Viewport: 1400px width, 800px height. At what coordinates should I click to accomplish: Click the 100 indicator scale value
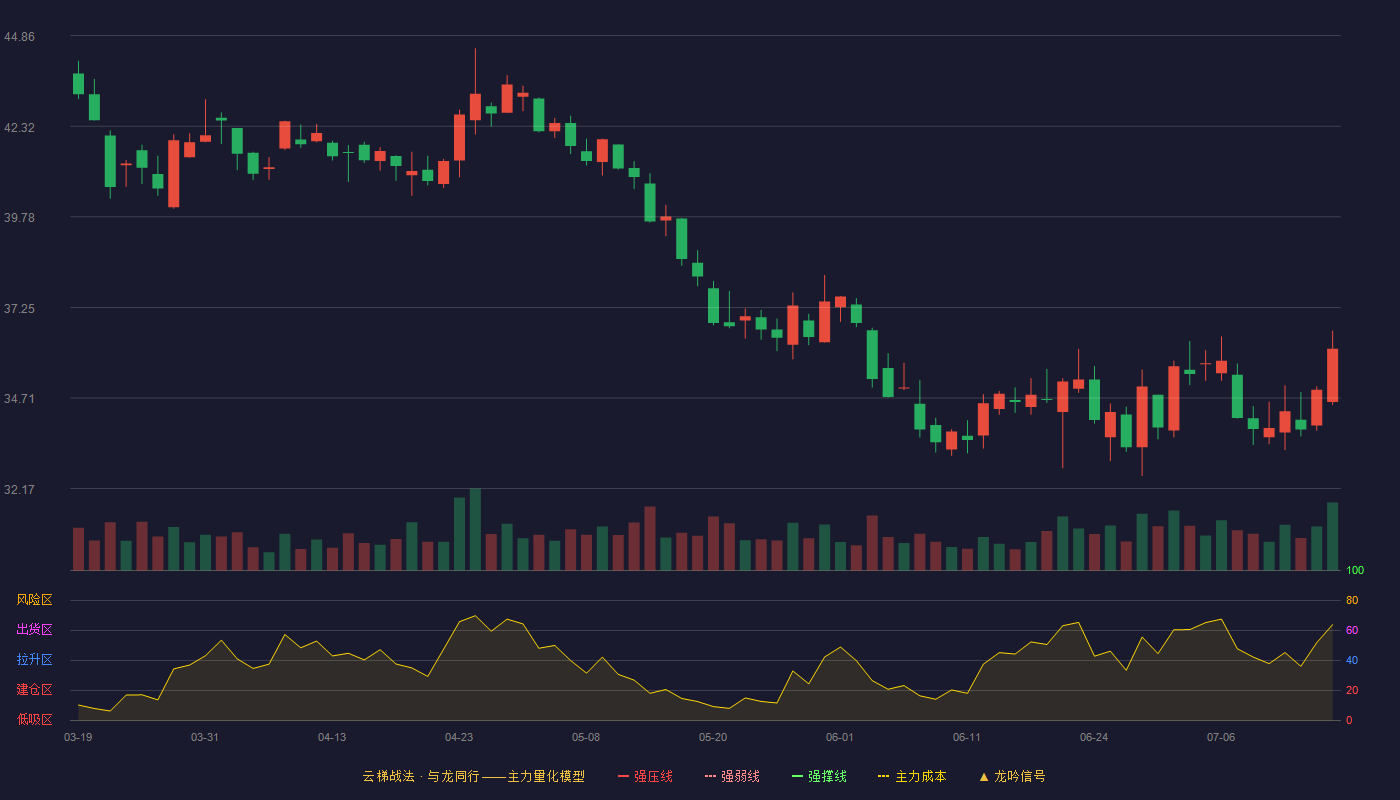click(x=1355, y=571)
